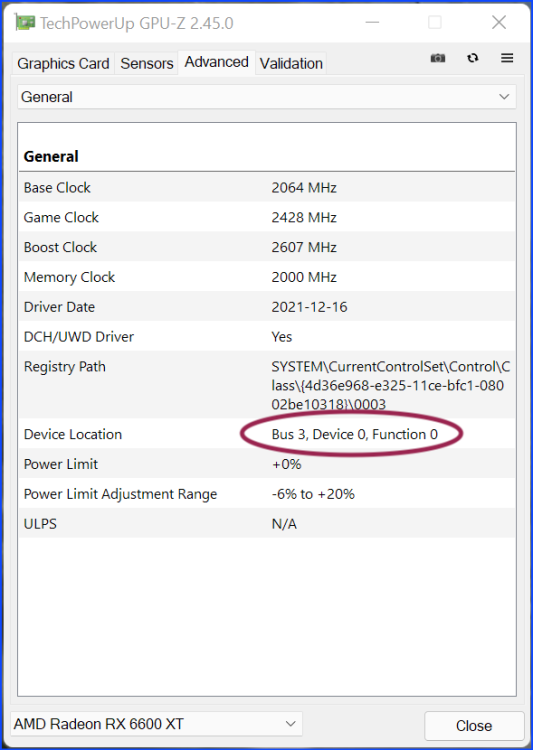This screenshot has width=533, height=750.
Task: Open the AMD Radeon RX 6600 XT selector
Action: coord(156,724)
